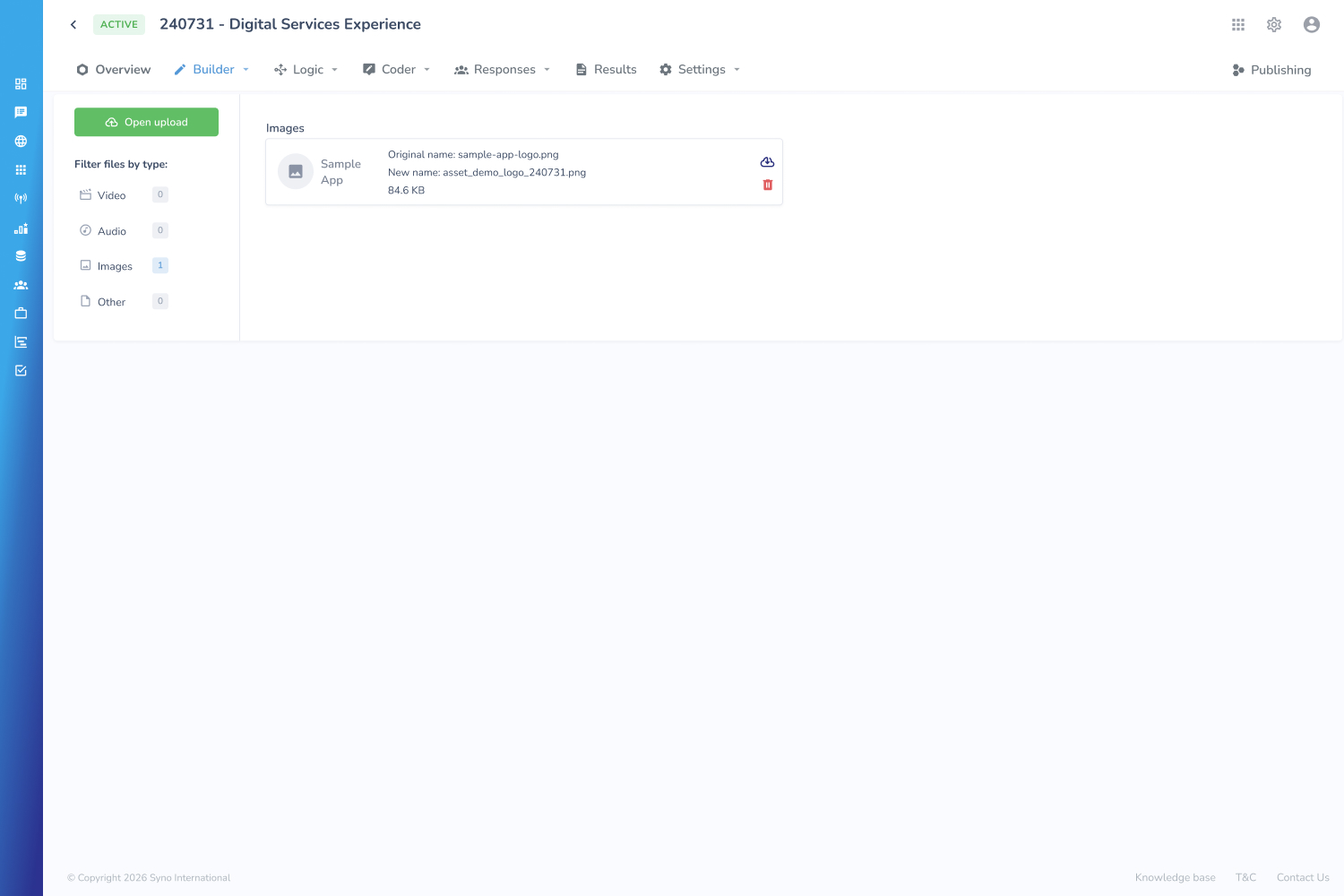Click the sidebar grid of dots icon
The image size is (1344, 896).
click(x=21, y=170)
